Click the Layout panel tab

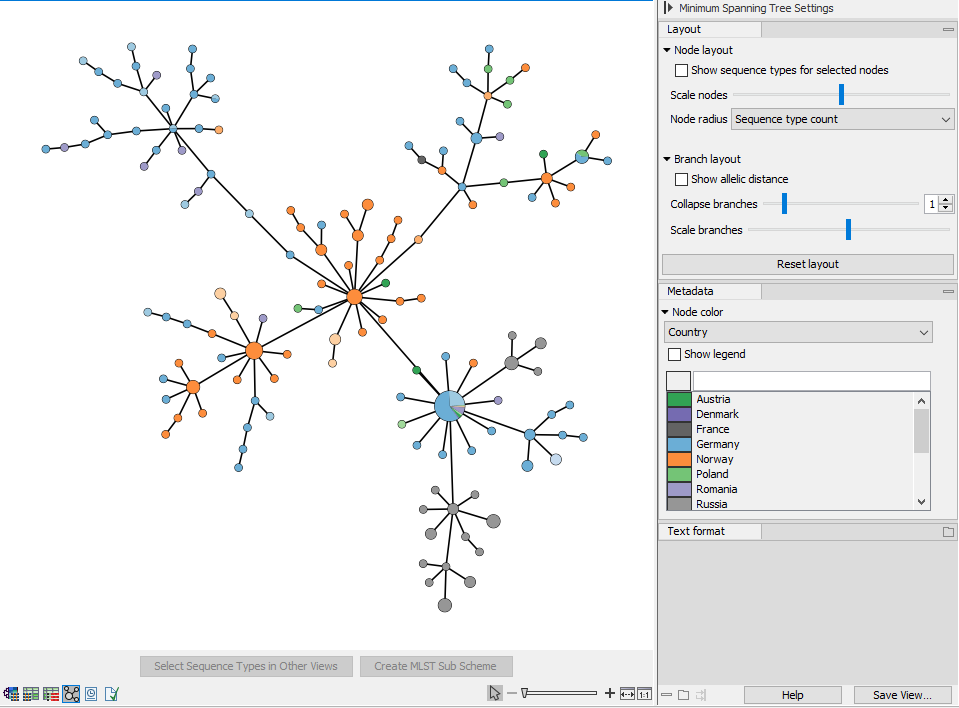pos(685,30)
